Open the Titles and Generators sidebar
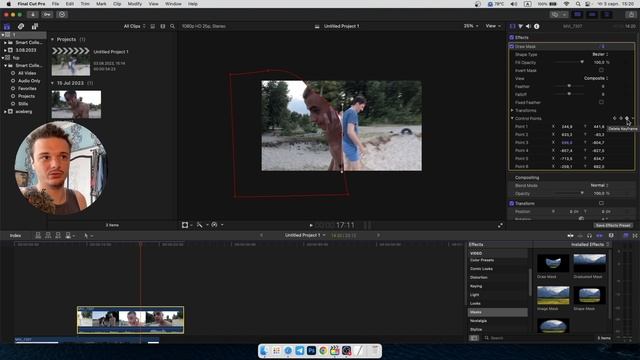The height and width of the screenshot is (360, 640). pos(35,27)
